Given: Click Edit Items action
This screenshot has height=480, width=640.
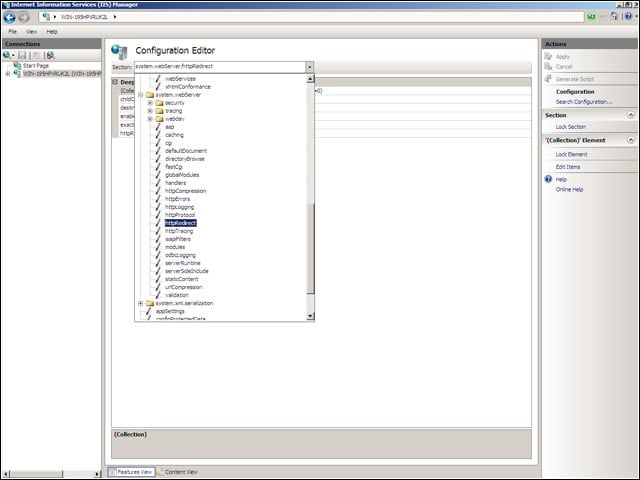Looking at the screenshot, I should (x=567, y=167).
